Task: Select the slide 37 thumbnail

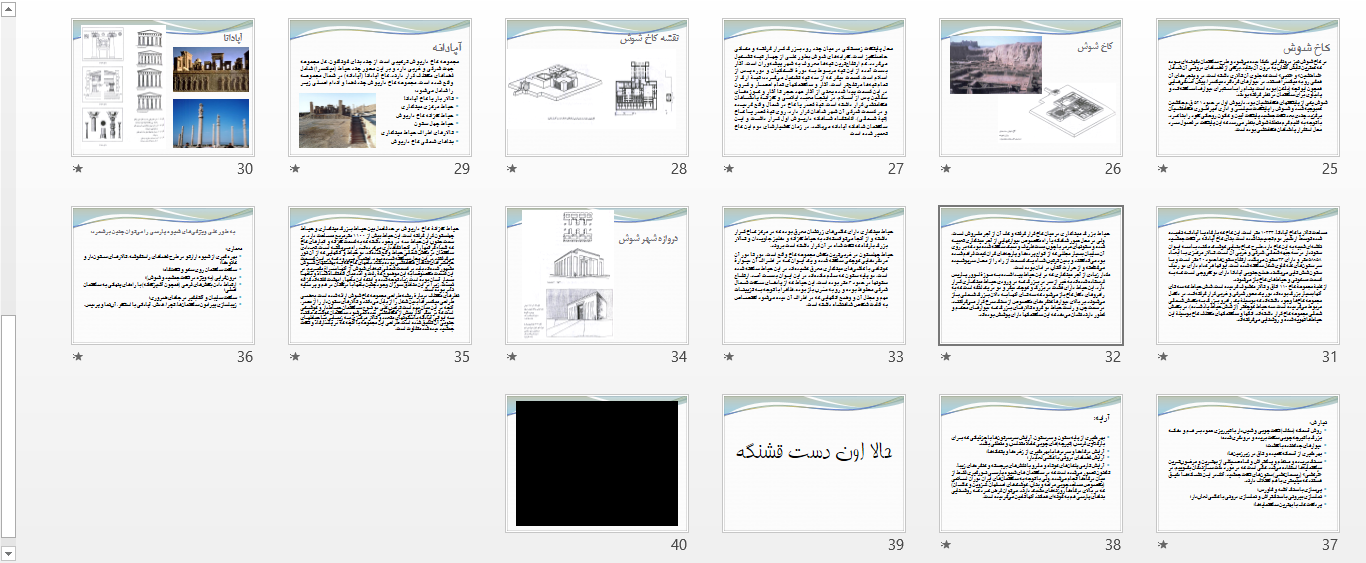Action: [1247, 463]
